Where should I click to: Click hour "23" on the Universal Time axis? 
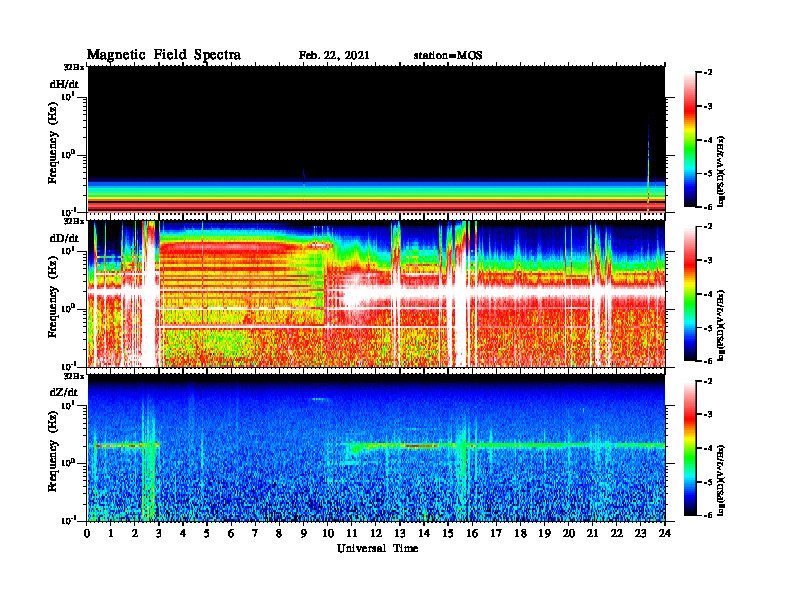[x=640, y=534]
